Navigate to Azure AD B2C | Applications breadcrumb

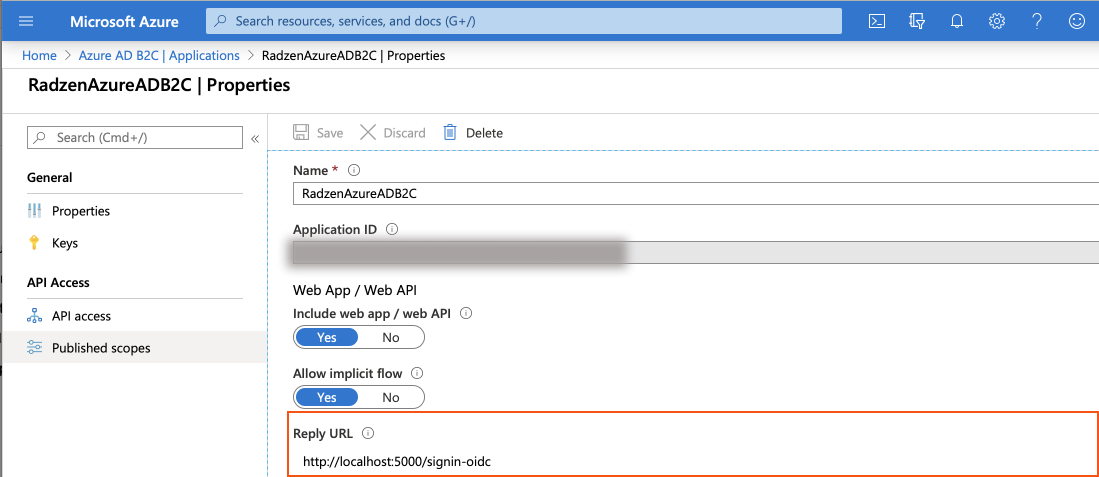[x=159, y=55]
